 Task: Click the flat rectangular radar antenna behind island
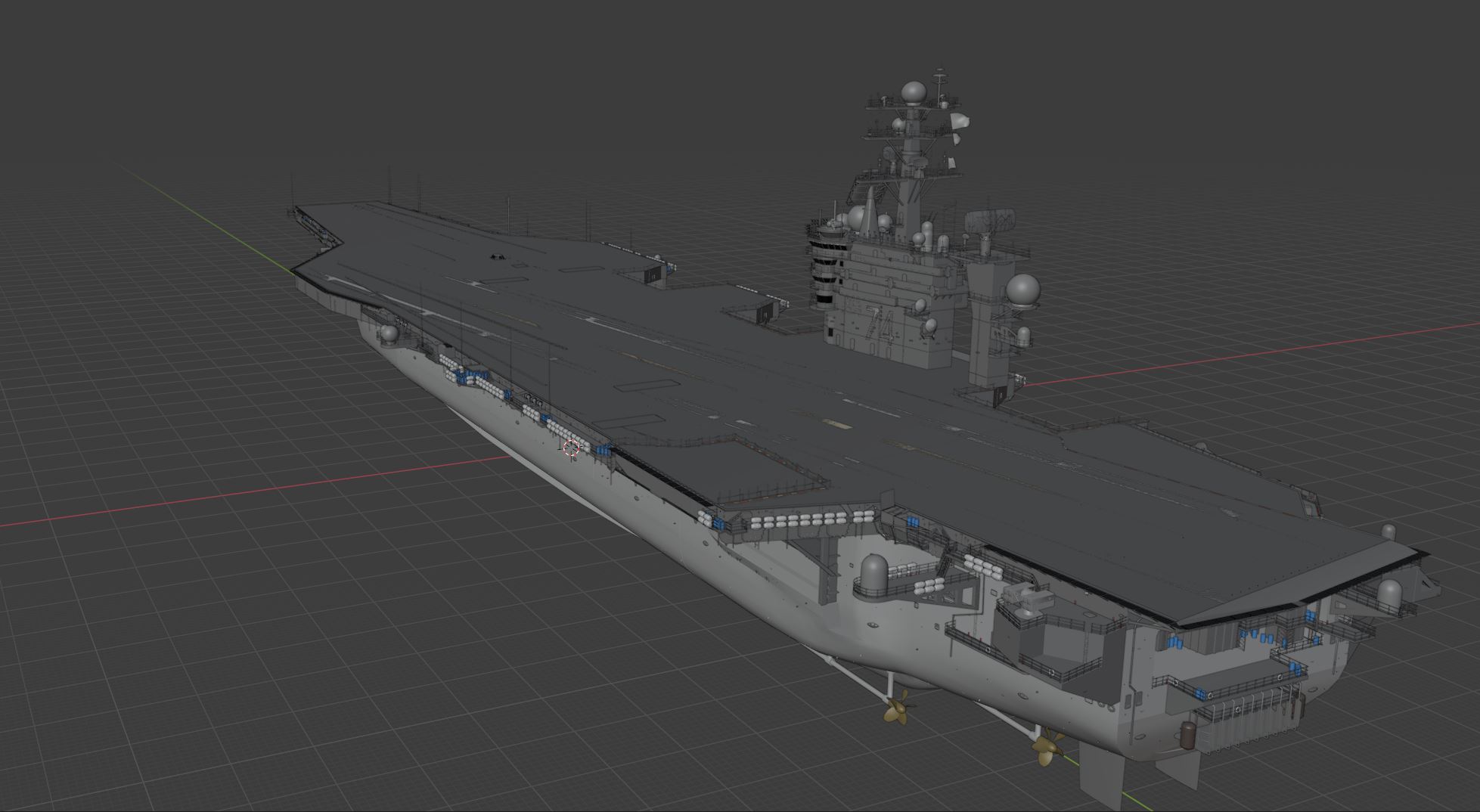pyautogui.click(x=989, y=221)
